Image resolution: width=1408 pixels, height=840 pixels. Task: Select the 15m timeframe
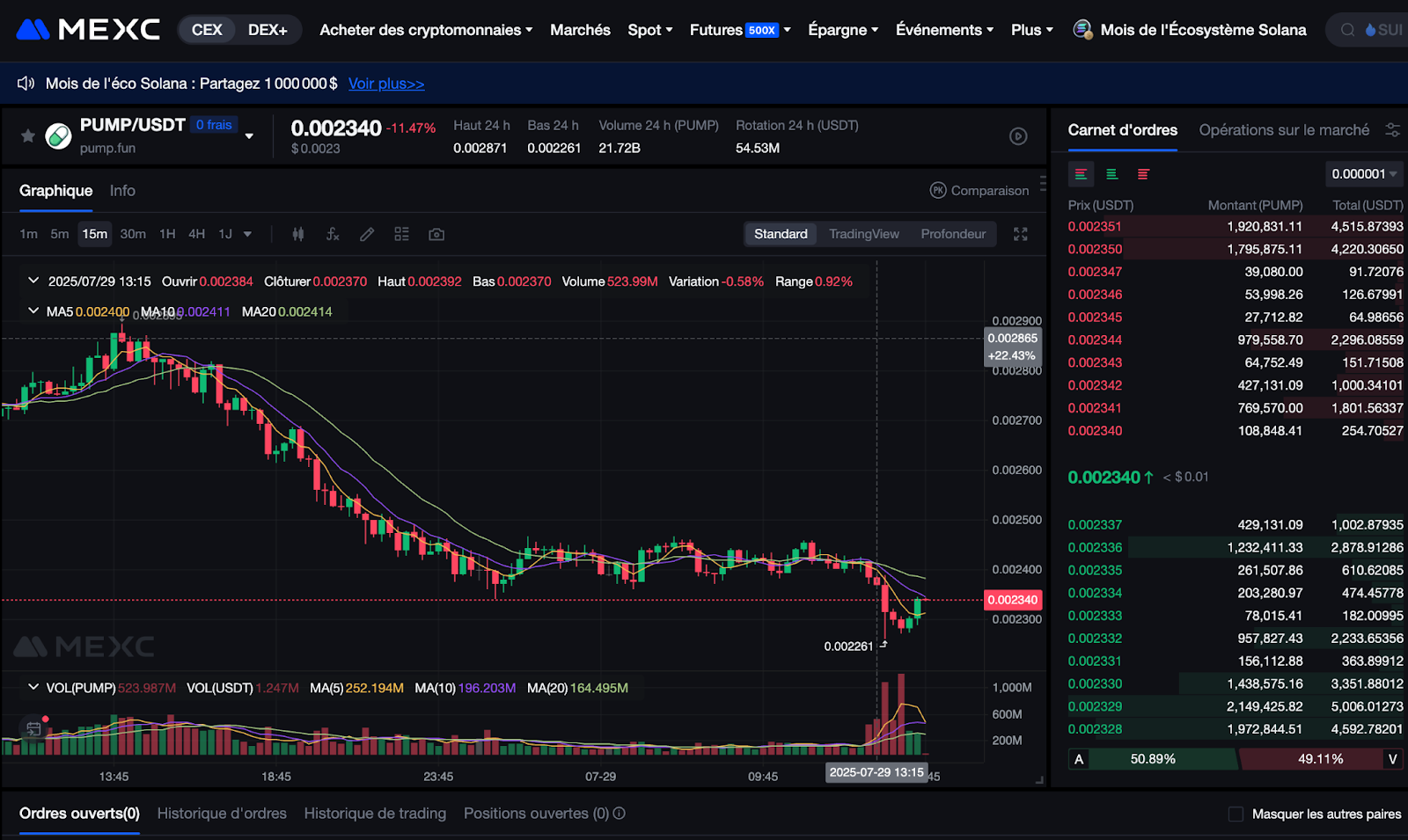click(95, 234)
